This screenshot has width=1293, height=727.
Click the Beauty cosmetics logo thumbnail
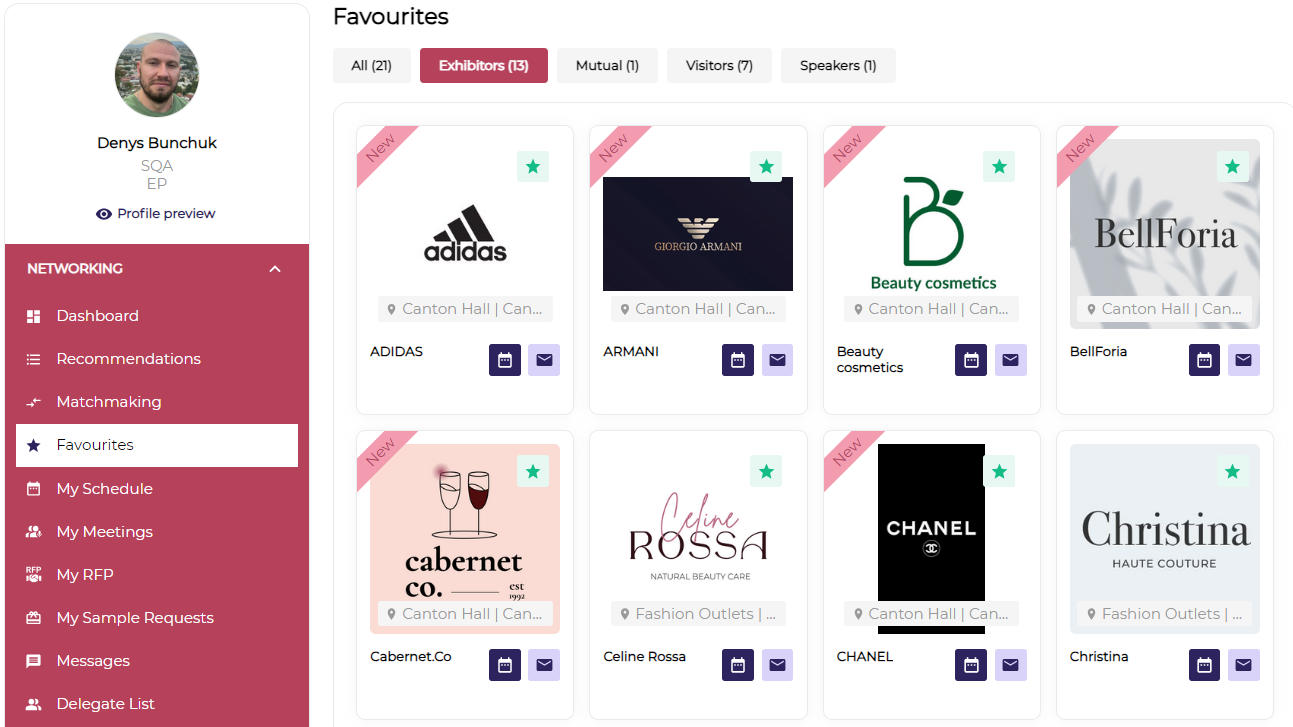[x=933, y=234]
